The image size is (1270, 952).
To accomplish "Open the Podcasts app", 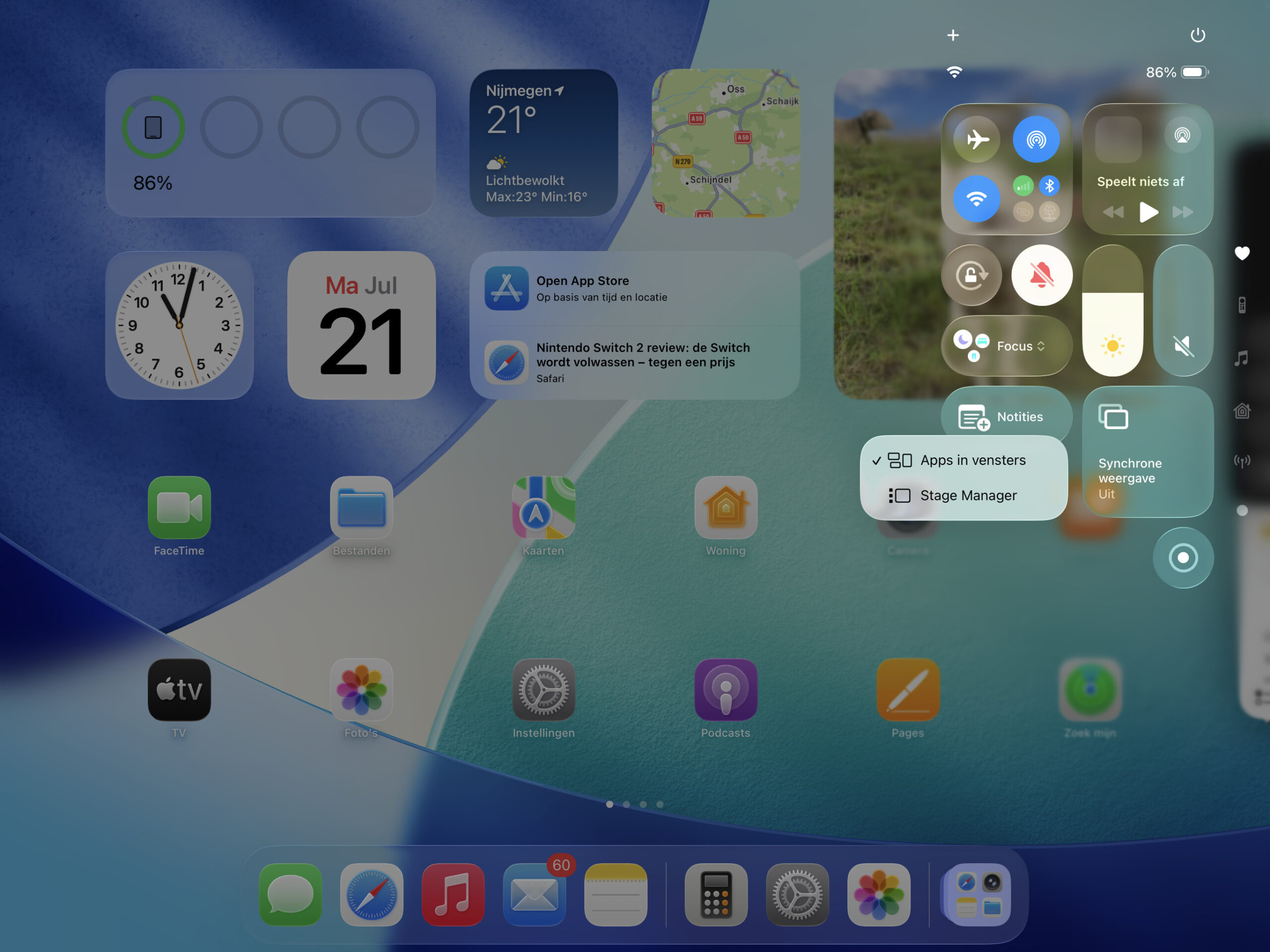I will pos(725,689).
